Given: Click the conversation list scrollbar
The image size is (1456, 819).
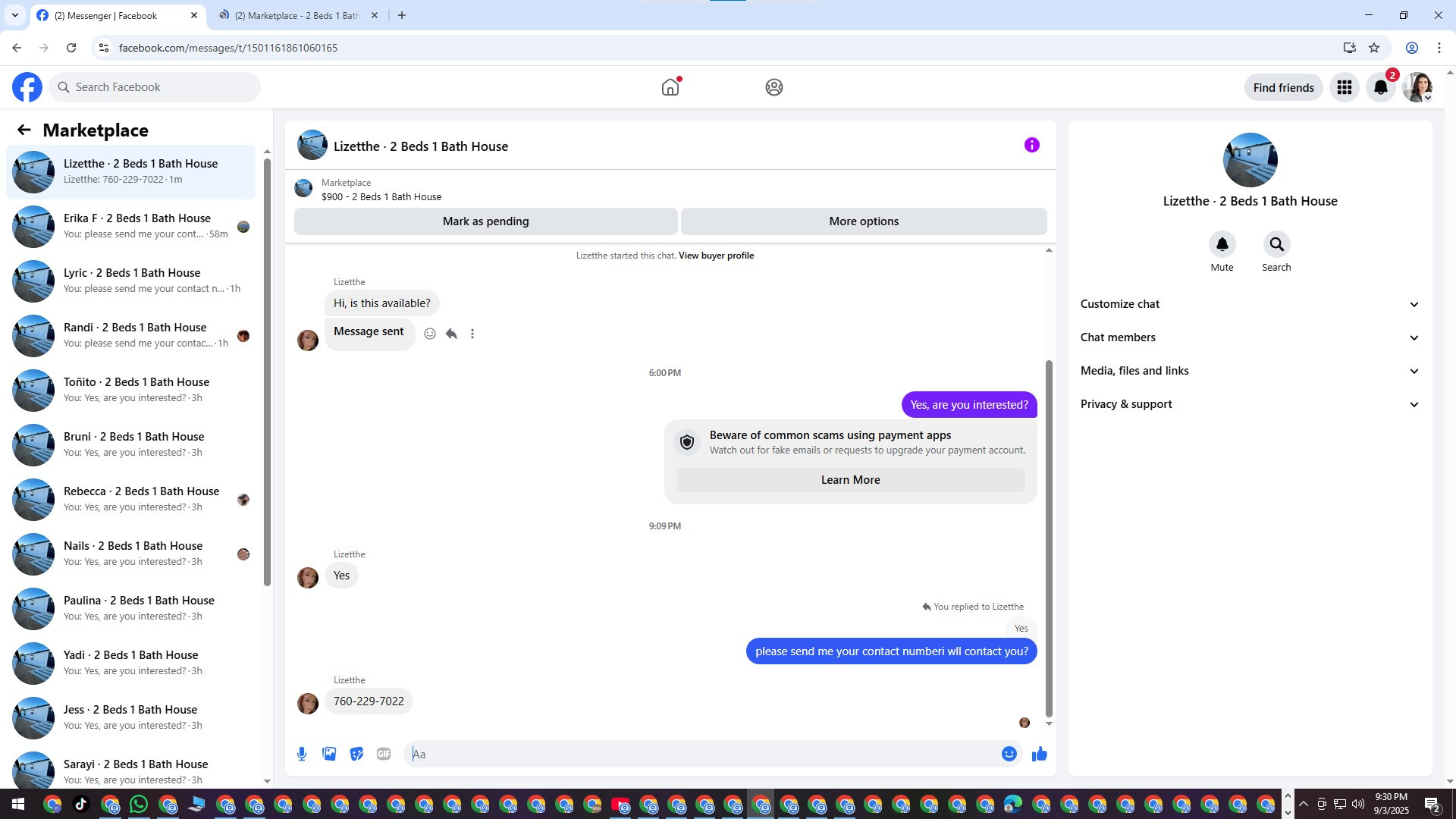Looking at the screenshot, I should tap(267, 372).
